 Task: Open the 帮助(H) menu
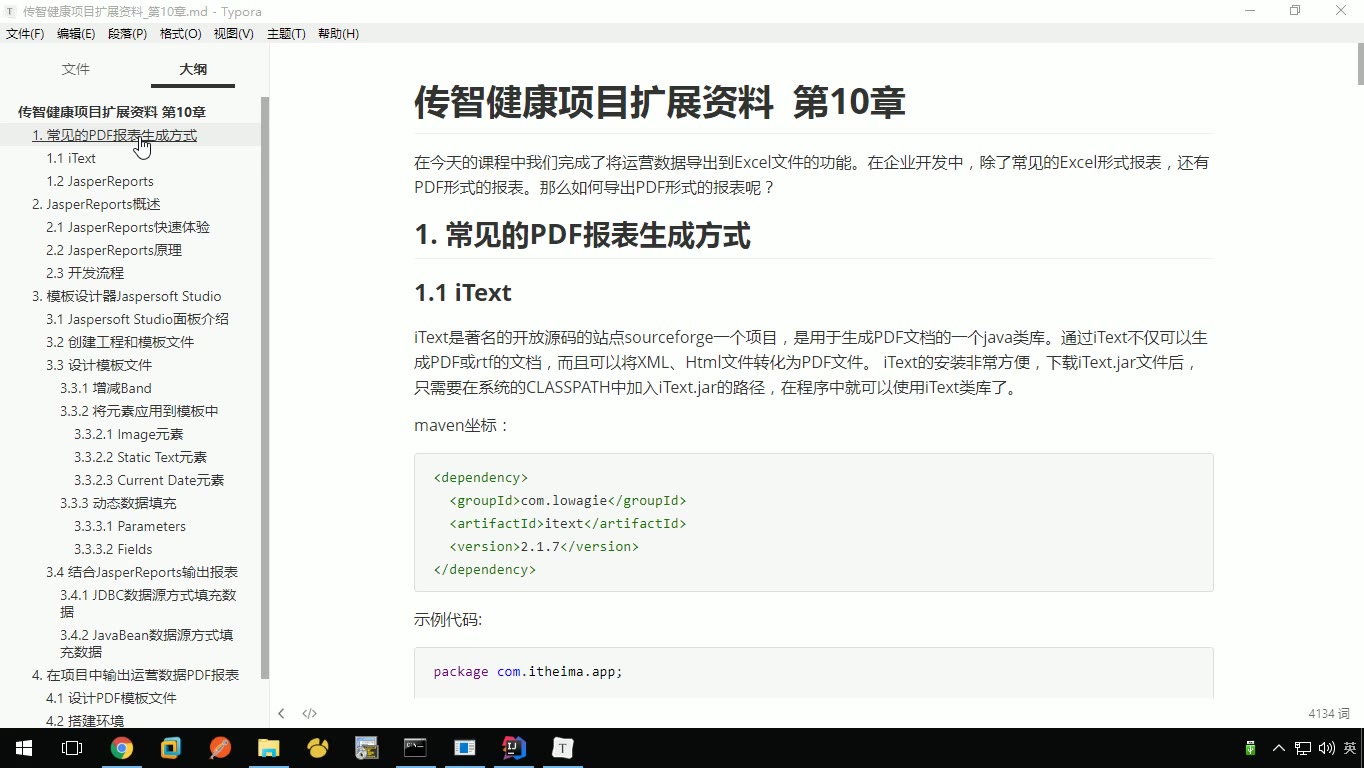click(338, 34)
